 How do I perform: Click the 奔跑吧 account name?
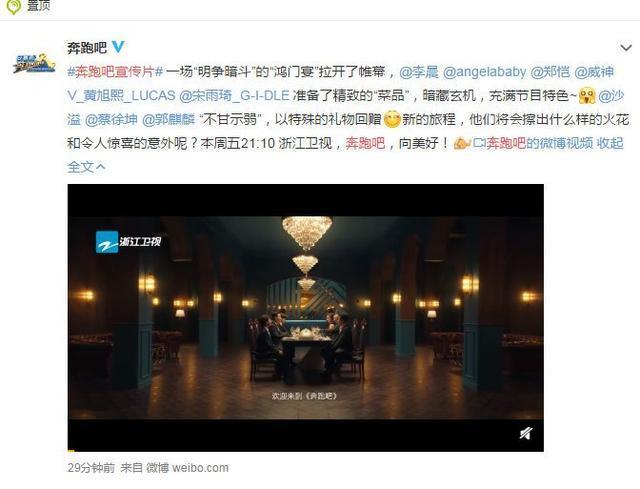coord(87,48)
